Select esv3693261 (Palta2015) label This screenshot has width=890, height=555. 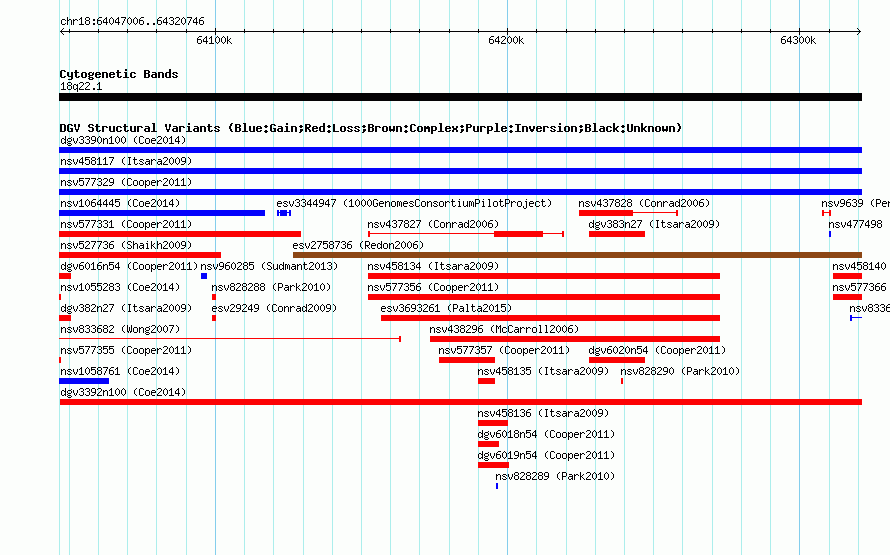[x=446, y=308]
